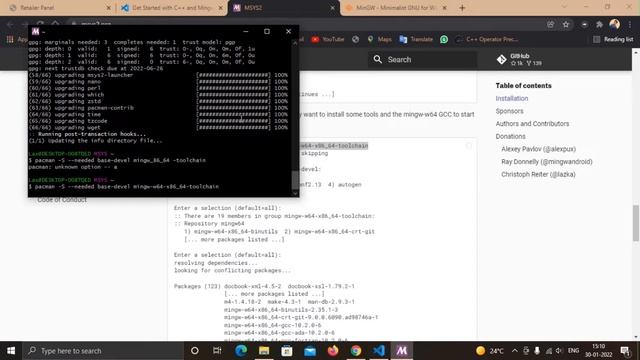The width and height of the screenshot is (640, 360).
Task: Open the Maps bookmark
Action: pos(379,39)
